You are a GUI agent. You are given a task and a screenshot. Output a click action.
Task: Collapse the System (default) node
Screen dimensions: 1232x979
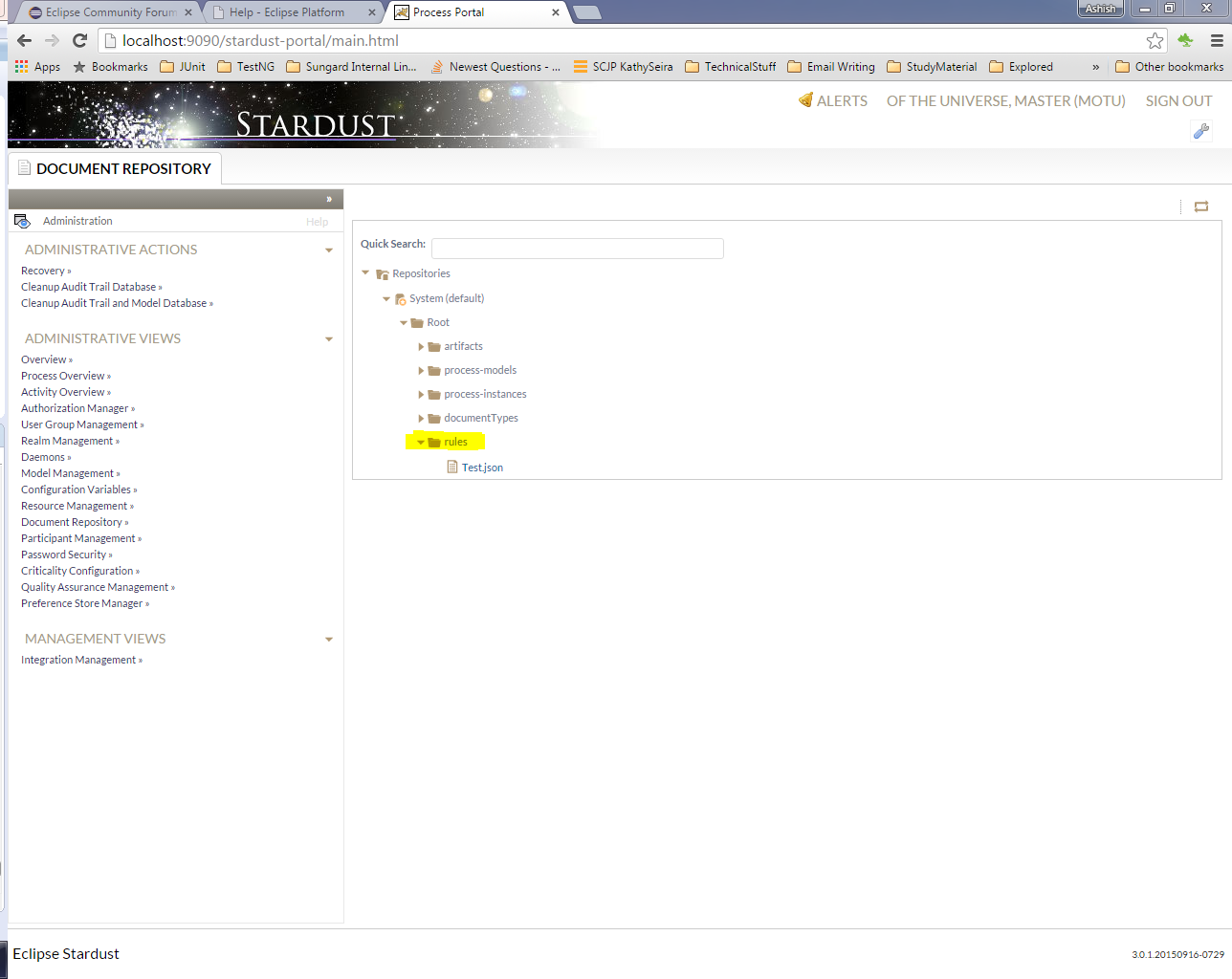pos(386,299)
